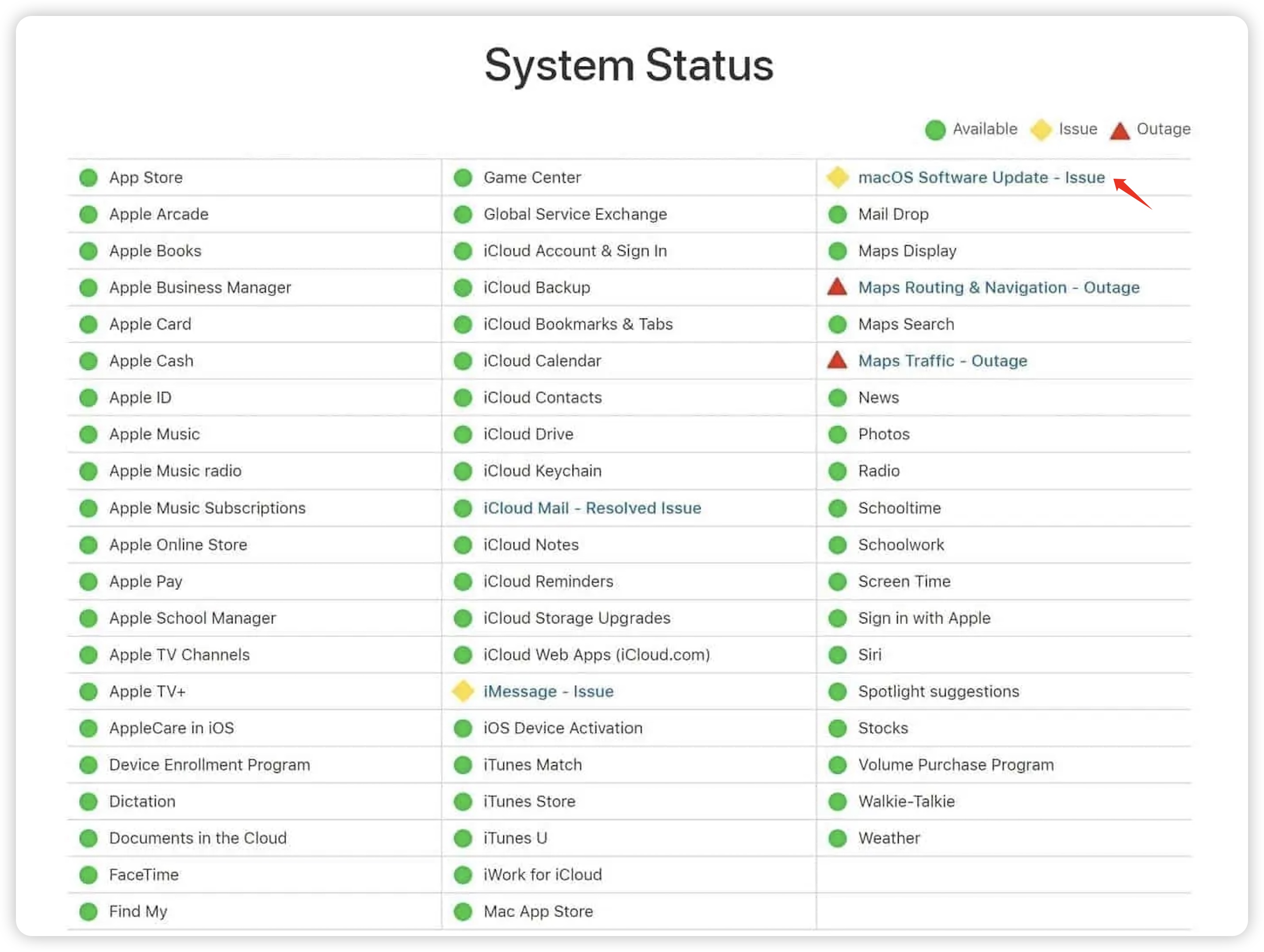The height and width of the screenshot is (952, 1264).
Task: Click the red triangle icon beside Maps Traffic
Action: (x=837, y=360)
